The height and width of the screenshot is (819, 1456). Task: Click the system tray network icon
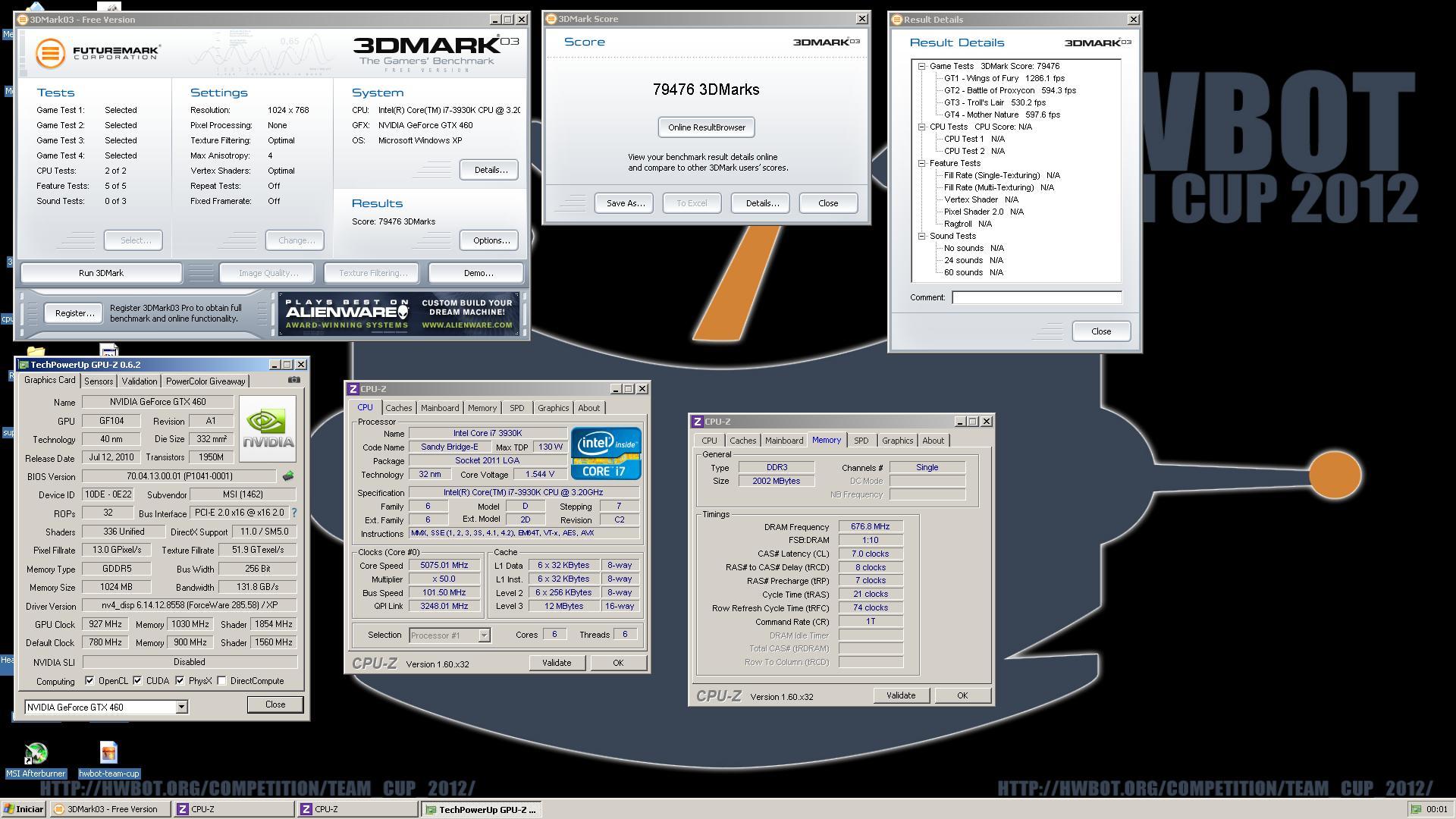pyautogui.click(x=1415, y=809)
